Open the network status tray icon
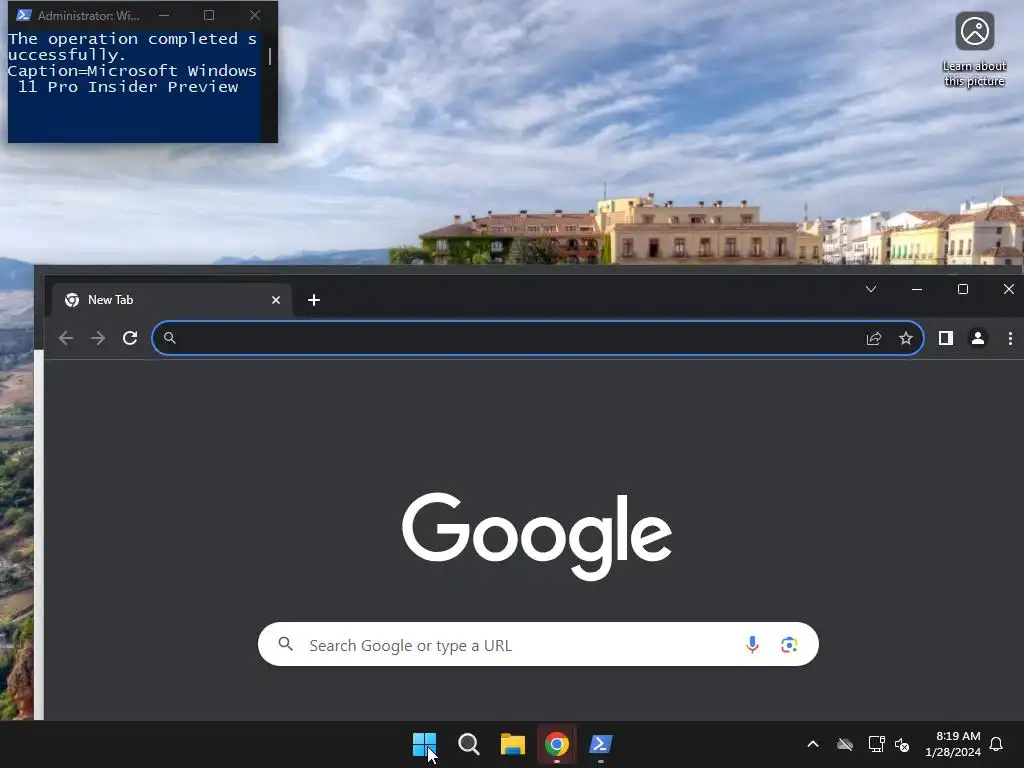 coord(876,744)
